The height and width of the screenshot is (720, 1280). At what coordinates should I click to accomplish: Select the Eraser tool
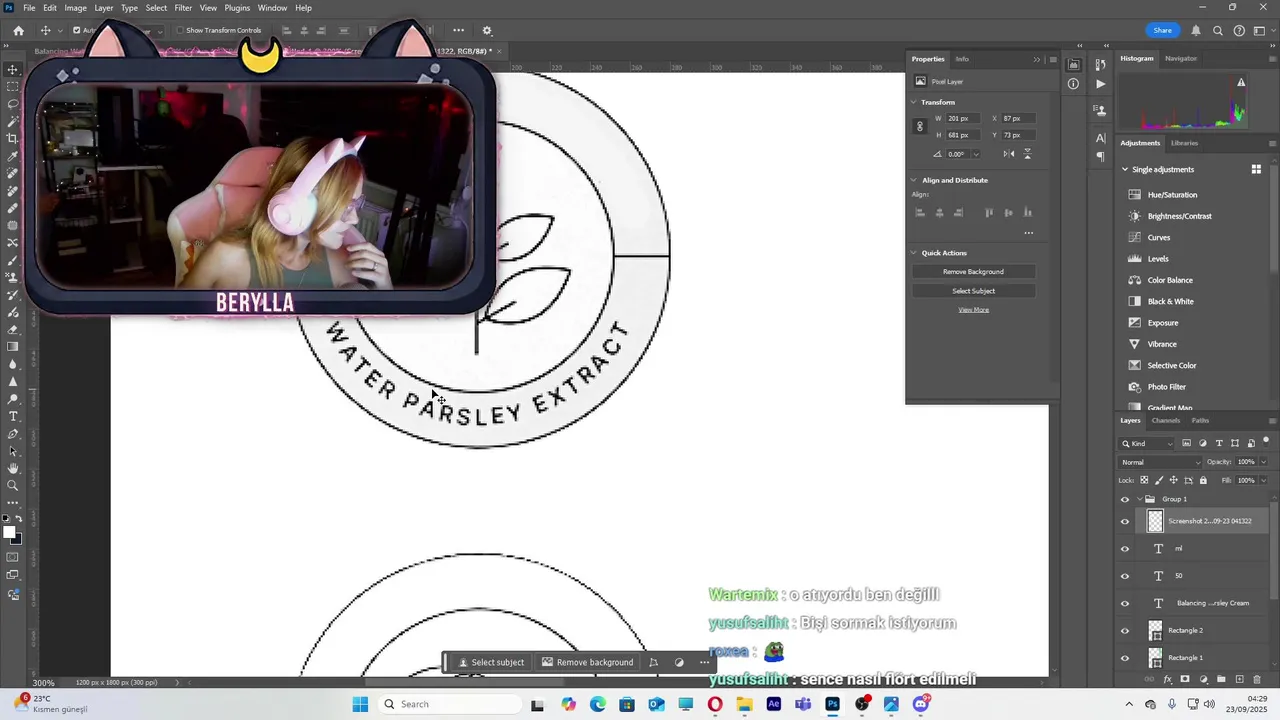click(x=13, y=330)
